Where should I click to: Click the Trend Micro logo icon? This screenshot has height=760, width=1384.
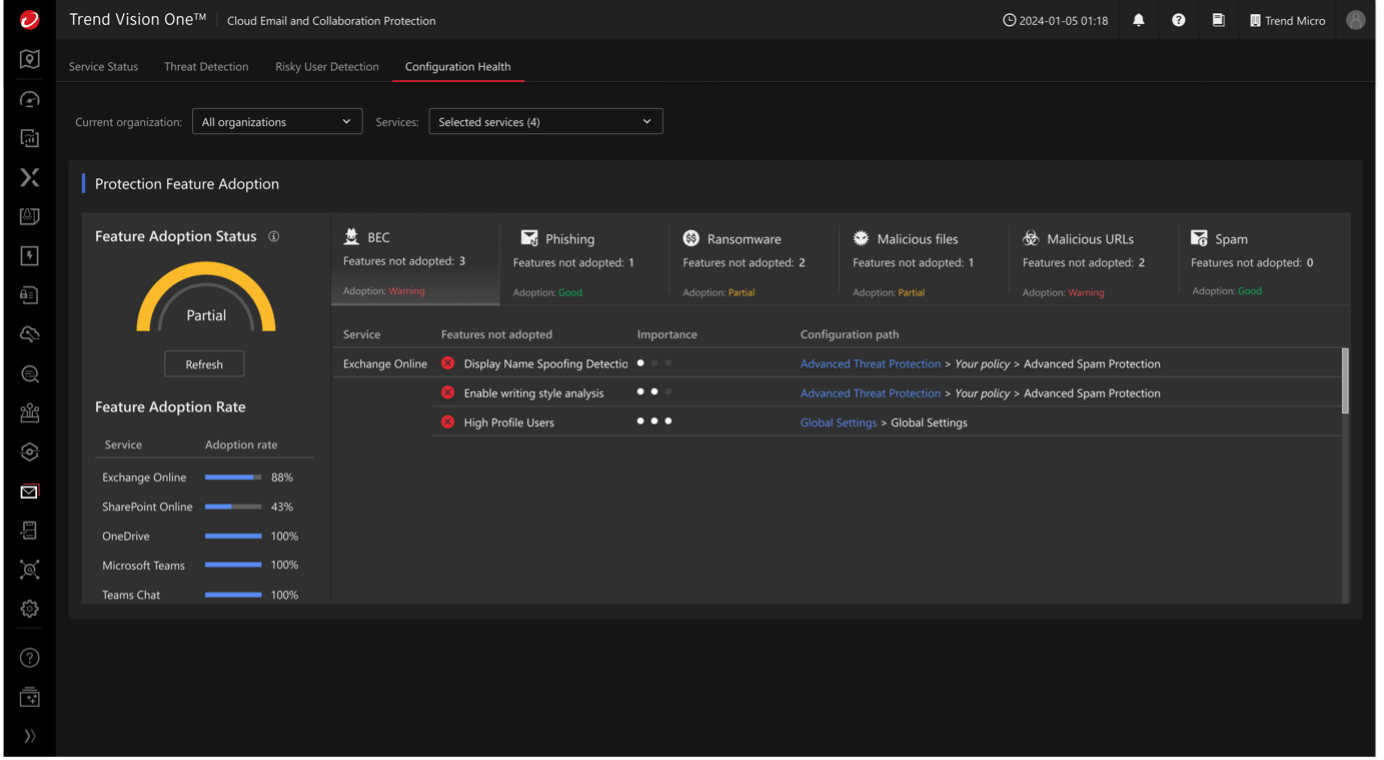tap(29, 20)
